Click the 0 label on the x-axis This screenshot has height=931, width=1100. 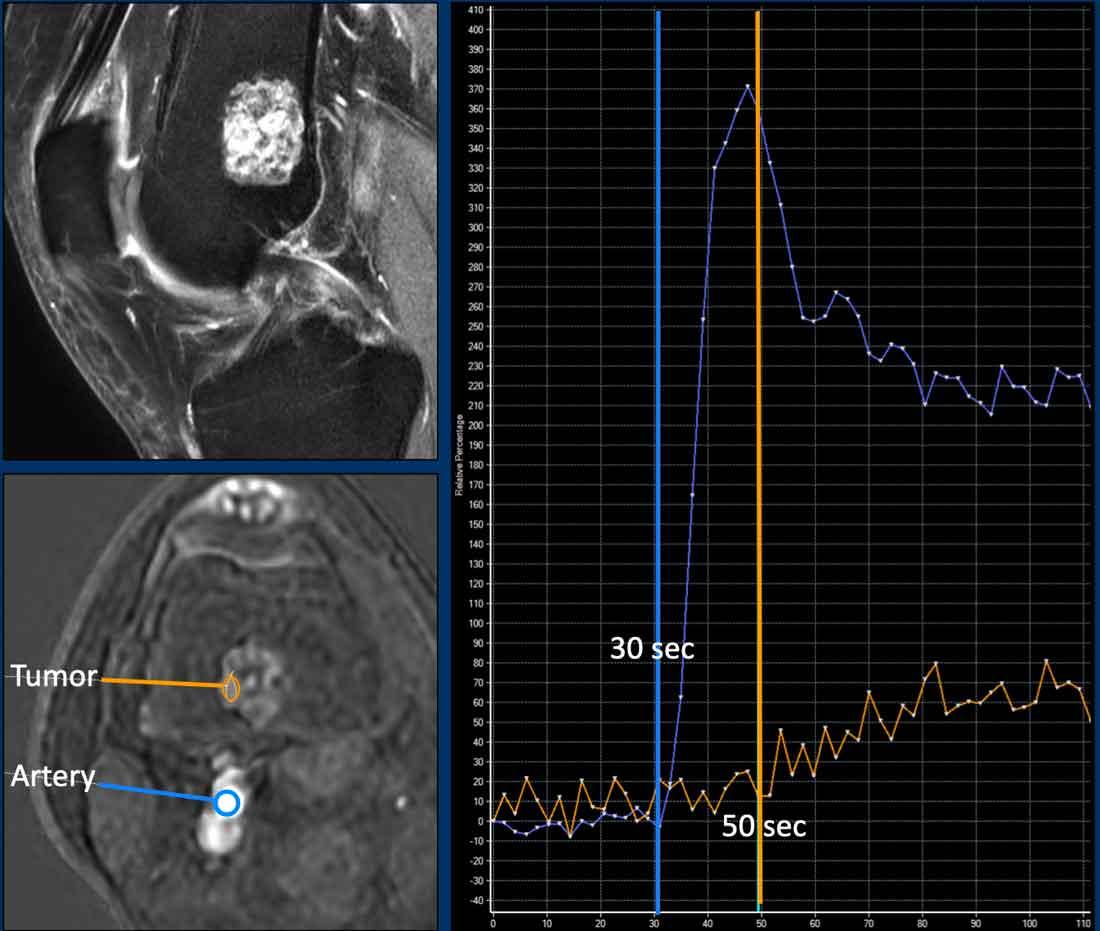(491, 924)
